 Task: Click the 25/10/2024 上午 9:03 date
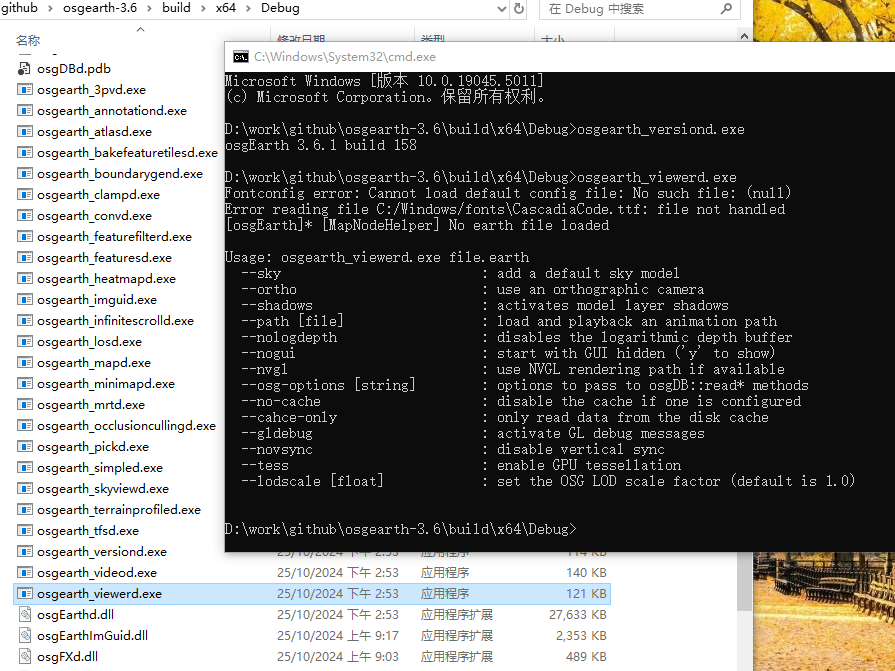point(338,657)
